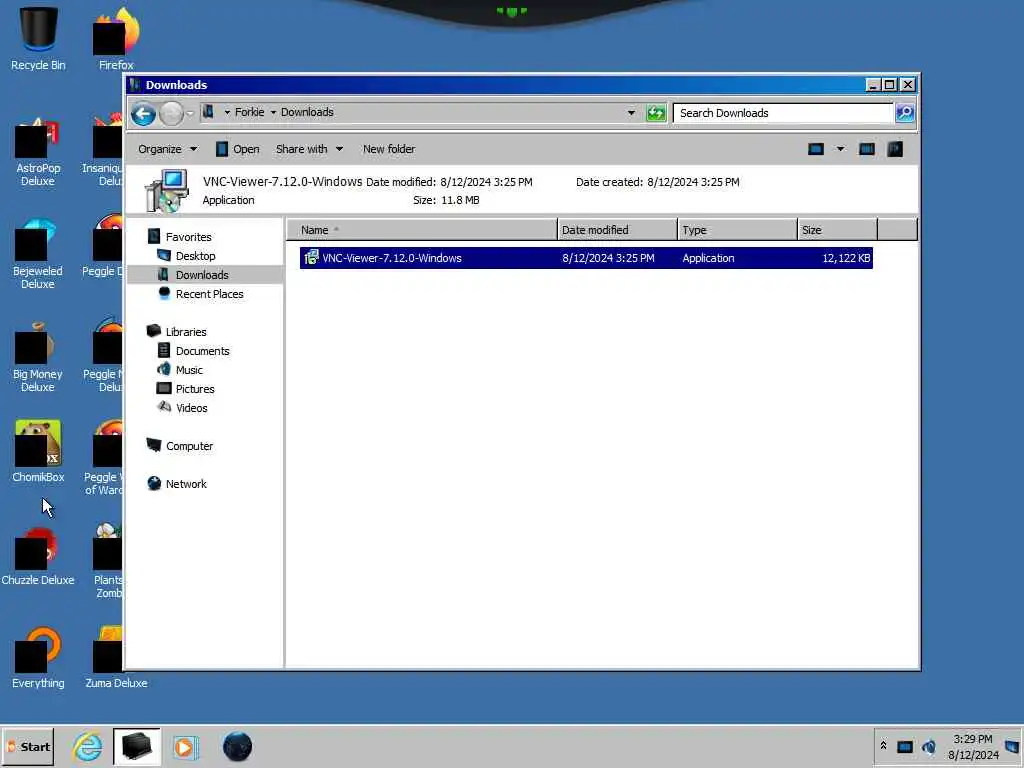The height and width of the screenshot is (768, 1024).
Task: Select Computer in the navigation pane
Action: pos(189,446)
